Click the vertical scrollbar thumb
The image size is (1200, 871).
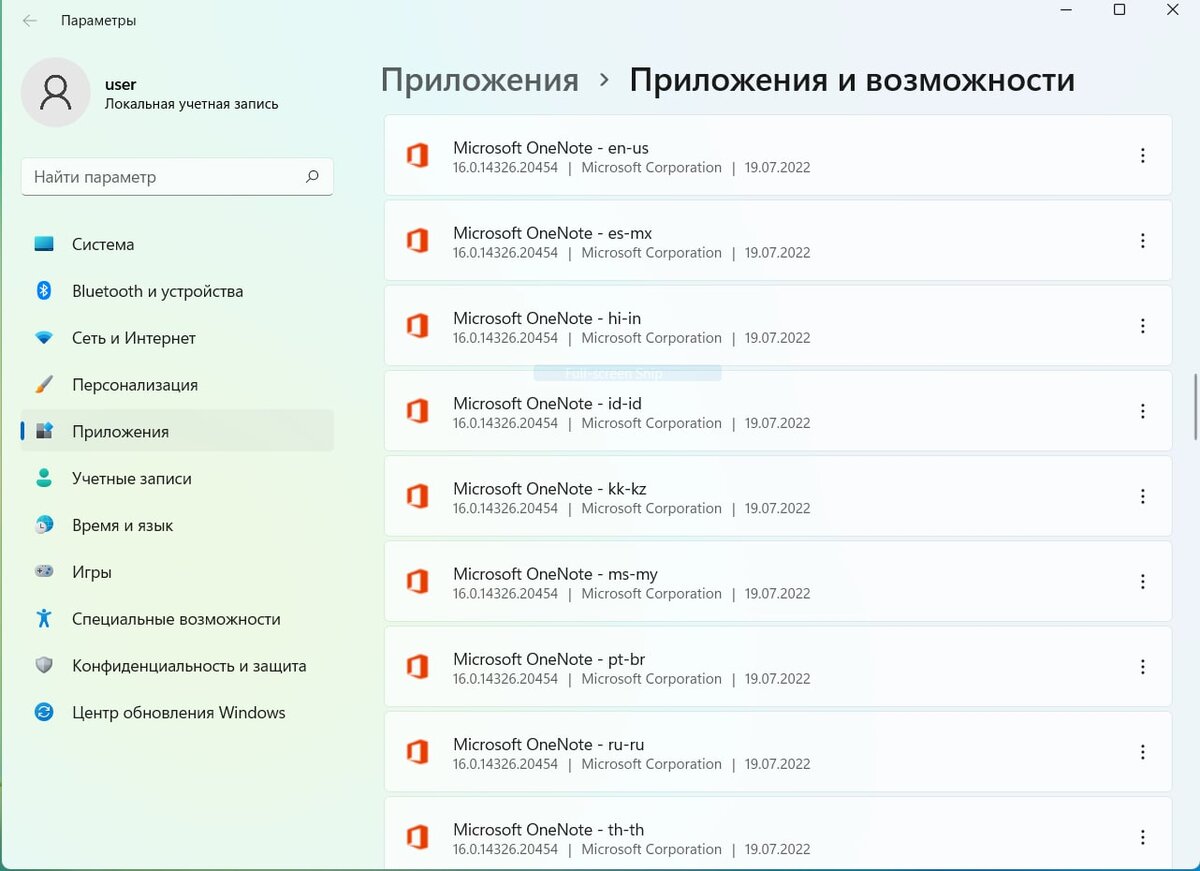pos(1195,407)
